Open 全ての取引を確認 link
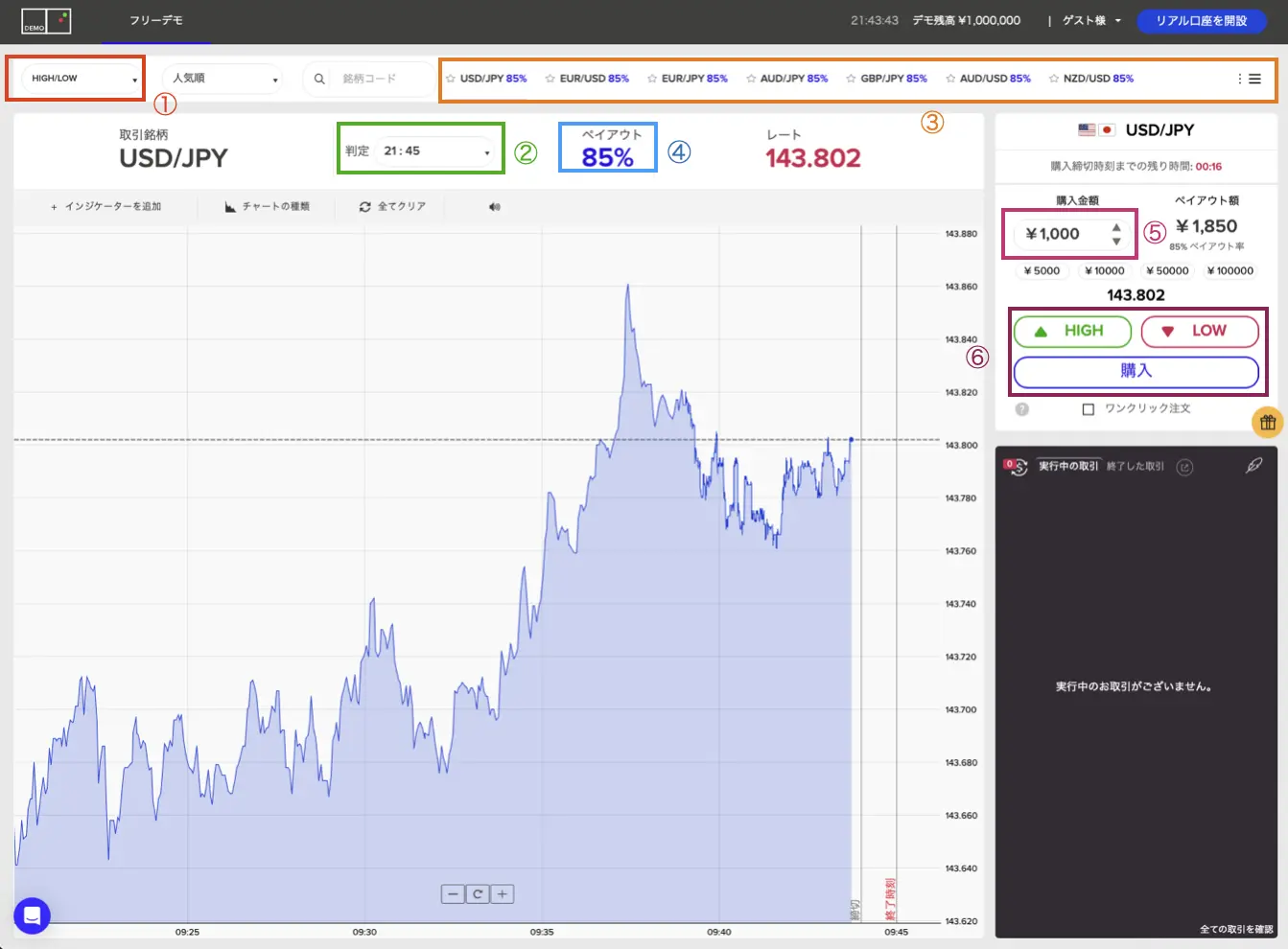Viewport: 1288px width, 949px height. [x=1236, y=929]
